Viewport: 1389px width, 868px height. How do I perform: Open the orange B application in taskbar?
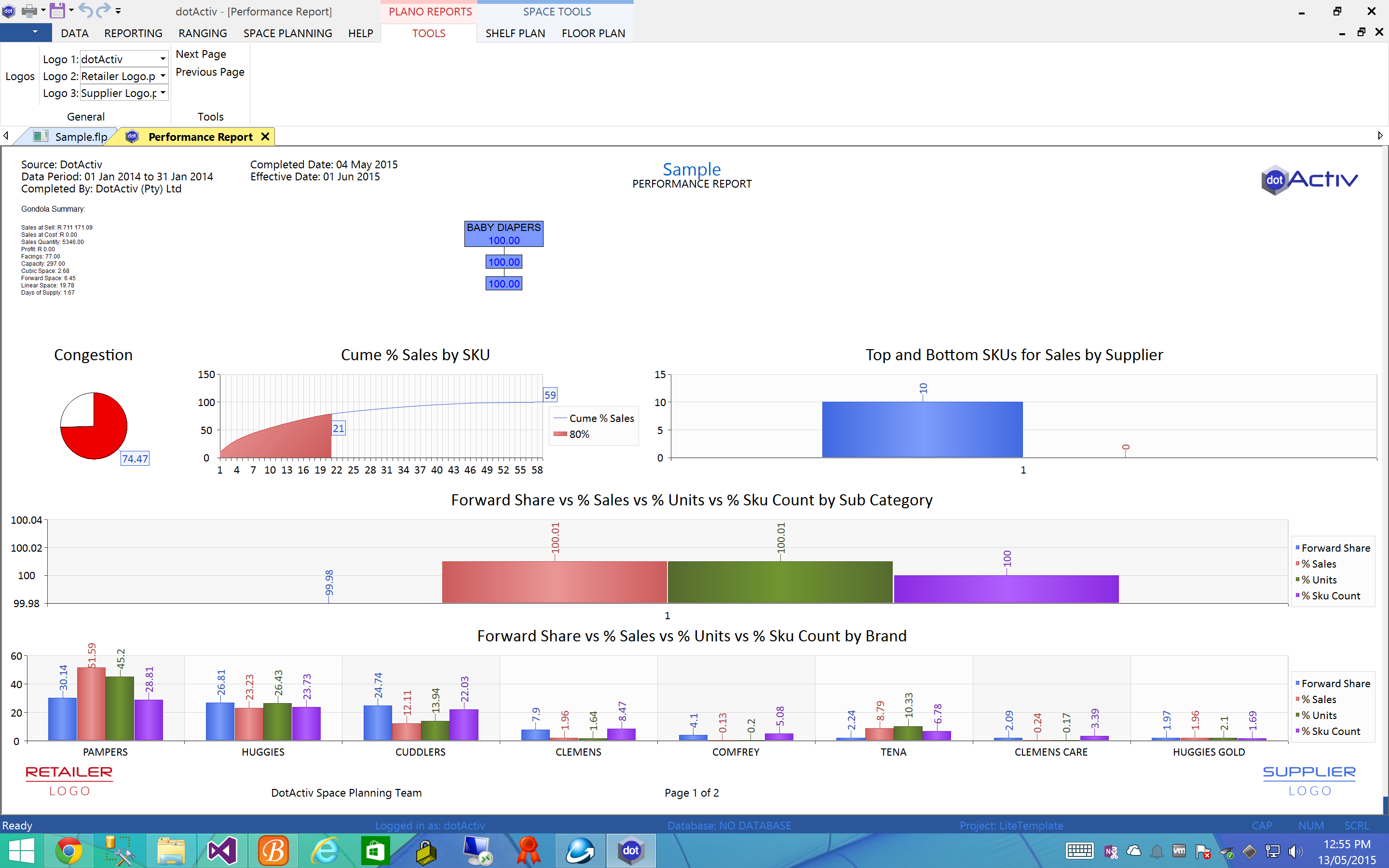coord(273,851)
